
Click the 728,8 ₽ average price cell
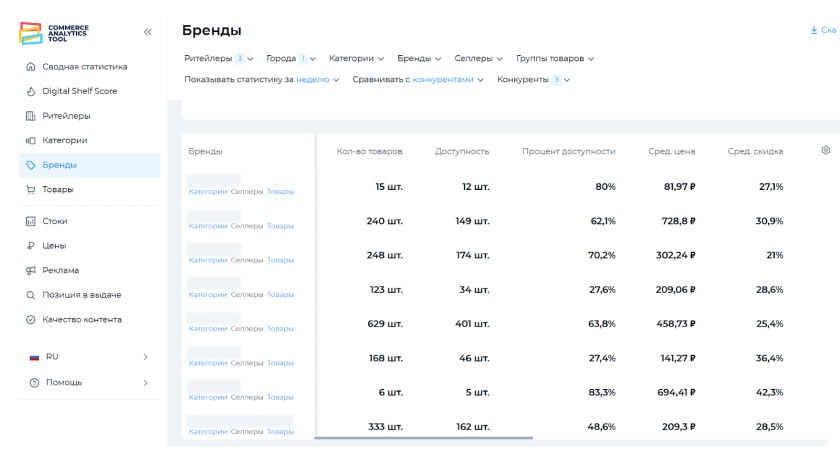point(678,221)
